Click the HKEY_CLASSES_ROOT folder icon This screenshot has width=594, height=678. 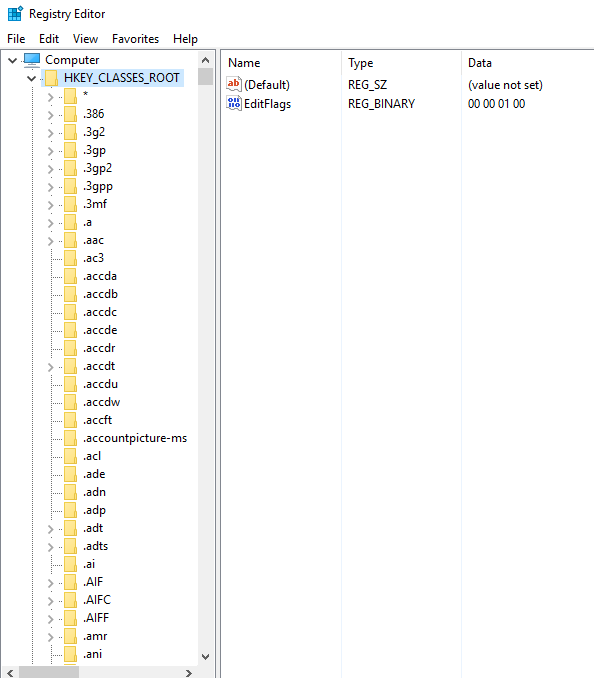(51, 78)
